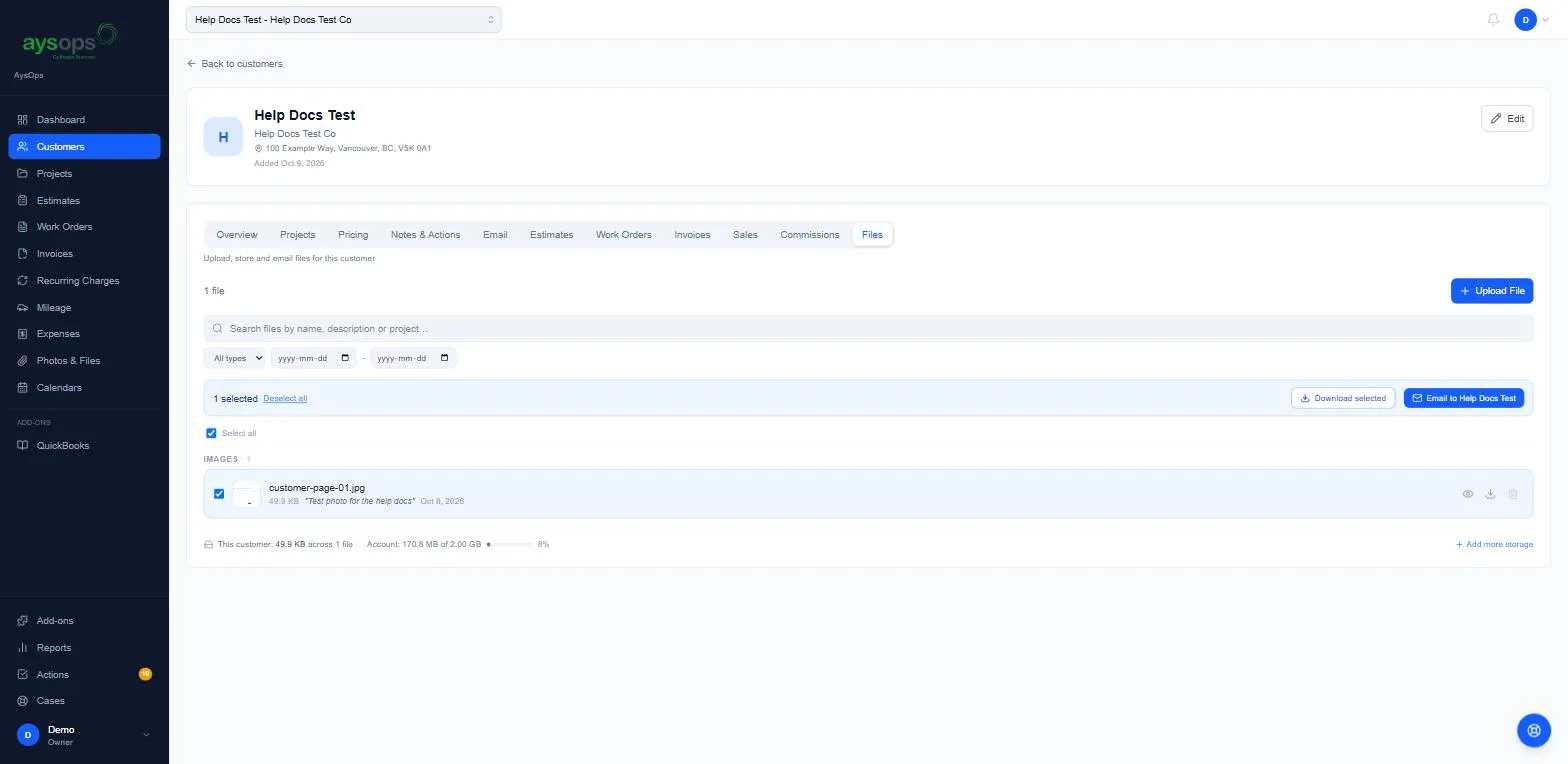Open Work Orders in sidebar

(x=84, y=227)
